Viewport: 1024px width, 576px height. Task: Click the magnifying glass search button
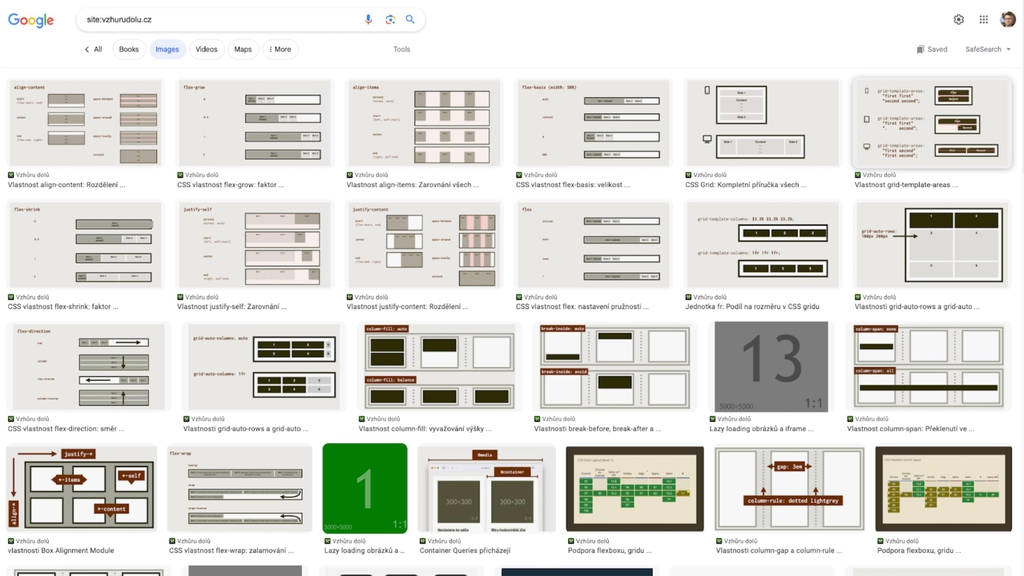[410, 19]
